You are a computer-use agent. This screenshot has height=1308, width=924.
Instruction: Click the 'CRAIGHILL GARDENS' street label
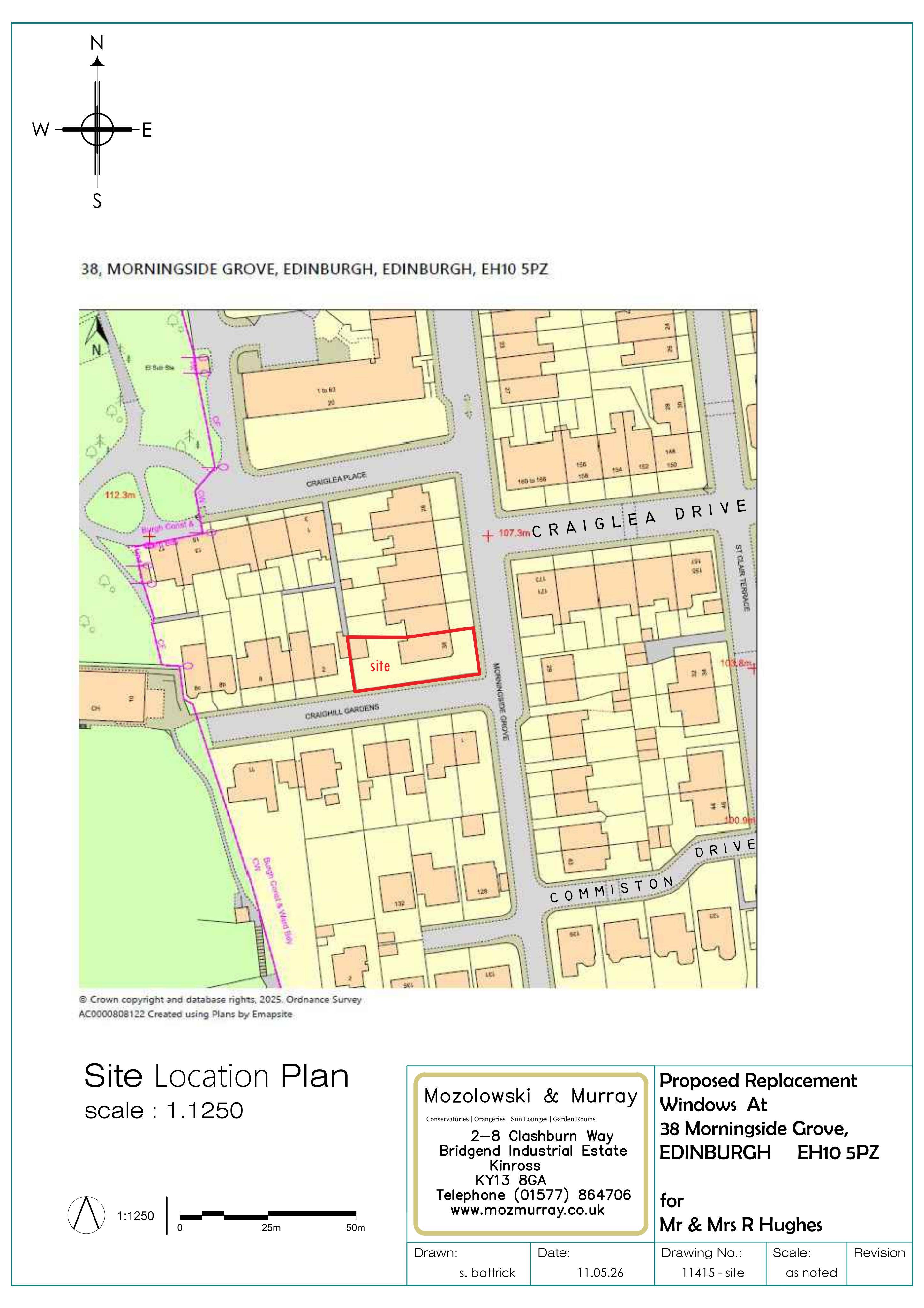tap(342, 711)
